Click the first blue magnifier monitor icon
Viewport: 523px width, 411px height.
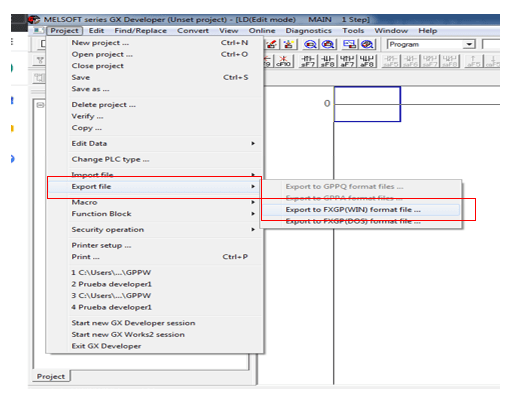pos(310,44)
